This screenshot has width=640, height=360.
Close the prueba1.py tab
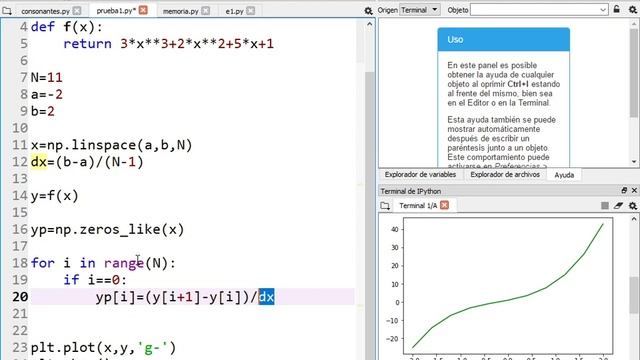(x=143, y=10)
